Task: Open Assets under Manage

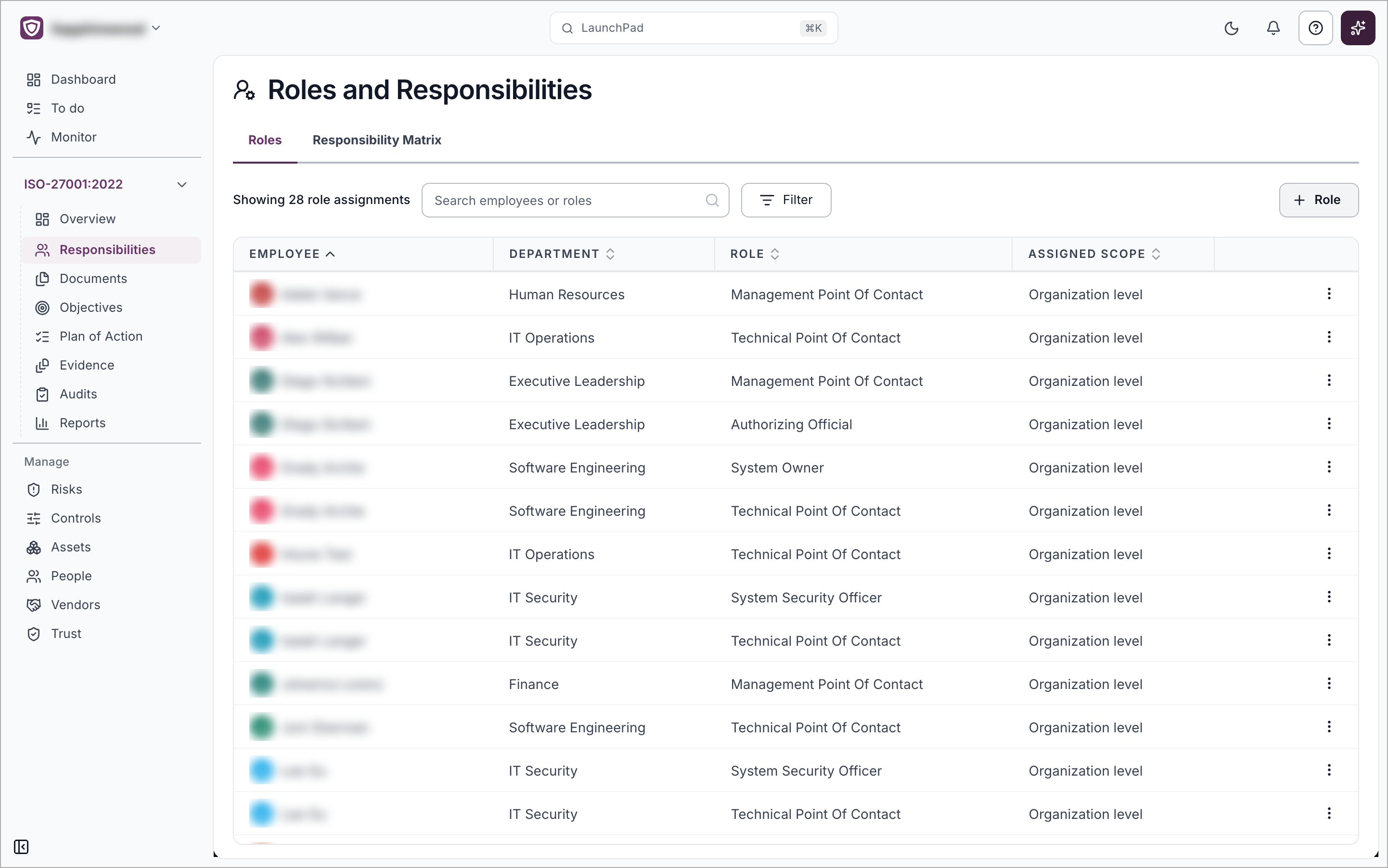Action: pyautogui.click(x=59, y=547)
